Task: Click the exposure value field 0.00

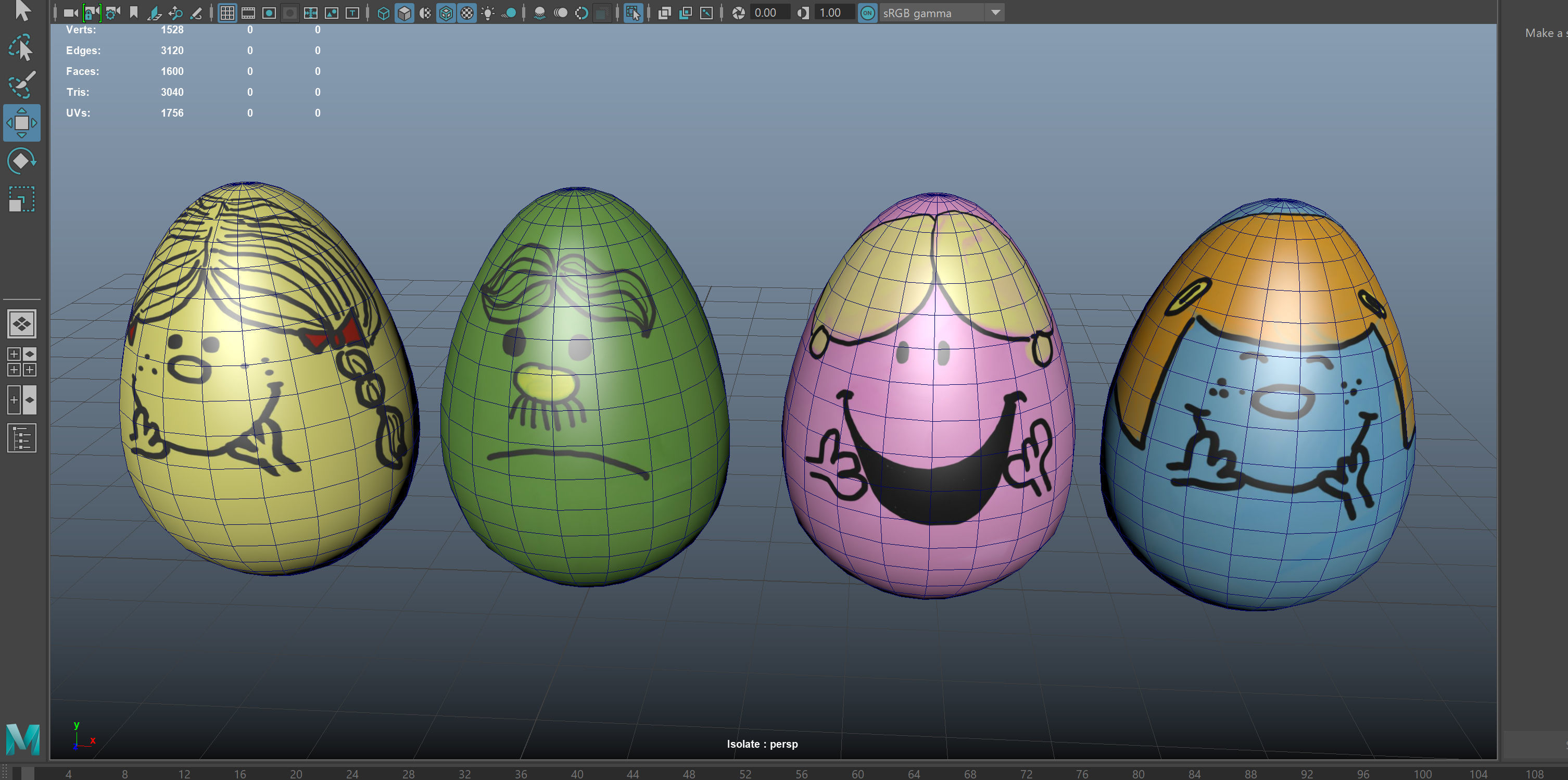Action: coord(770,13)
